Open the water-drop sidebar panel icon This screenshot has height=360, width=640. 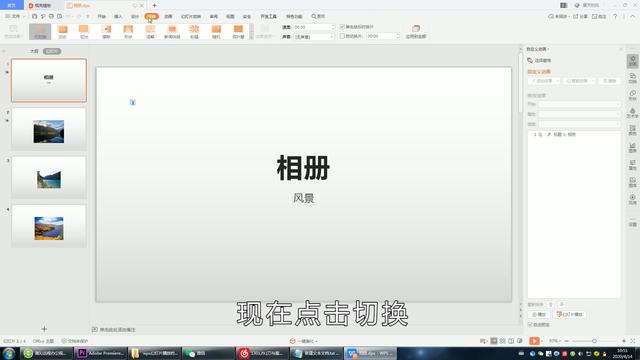point(633,113)
